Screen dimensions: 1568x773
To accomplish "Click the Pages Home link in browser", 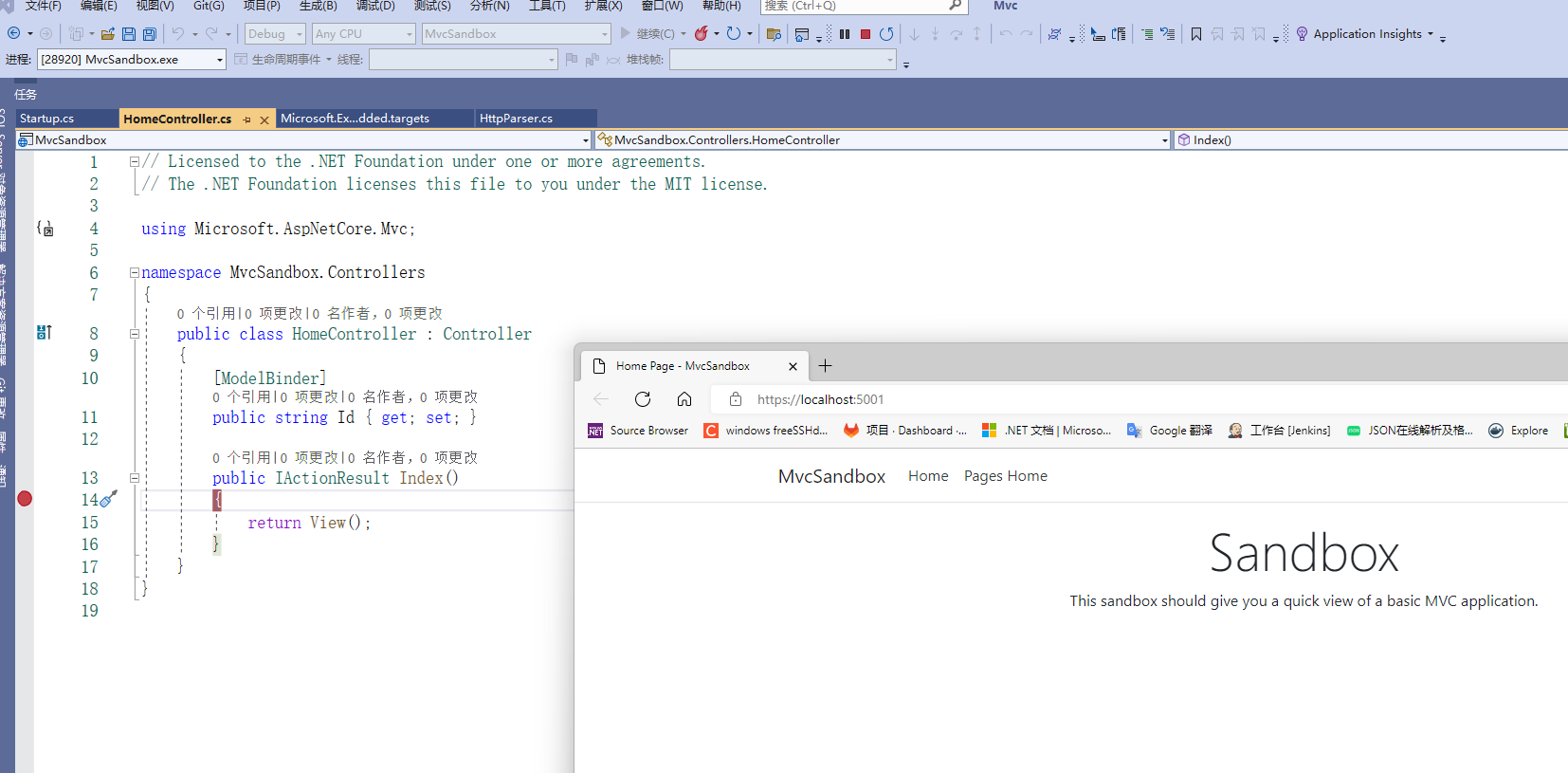I will pyautogui.click(x=1006, y=476).
